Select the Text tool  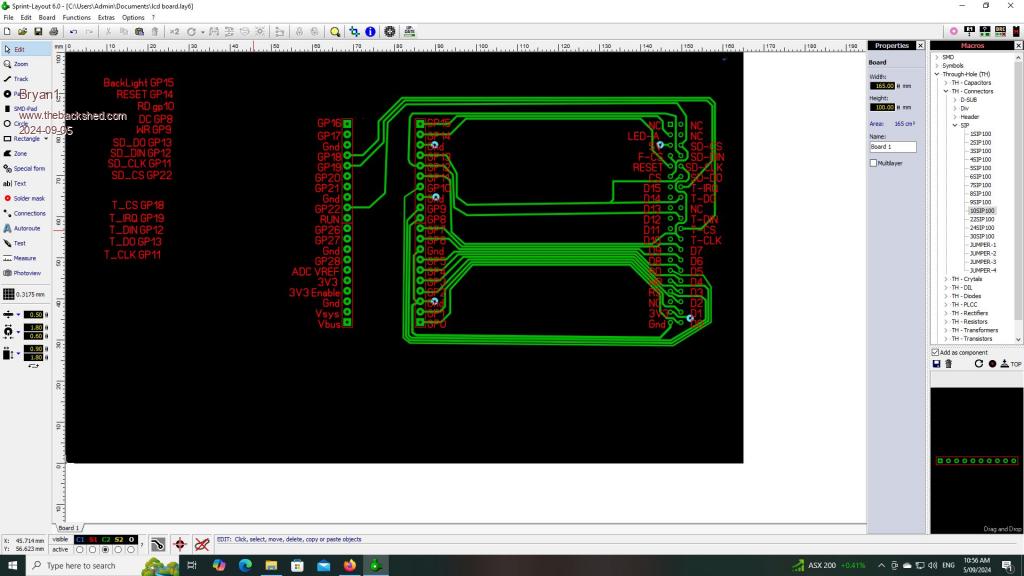click(20, 184)
